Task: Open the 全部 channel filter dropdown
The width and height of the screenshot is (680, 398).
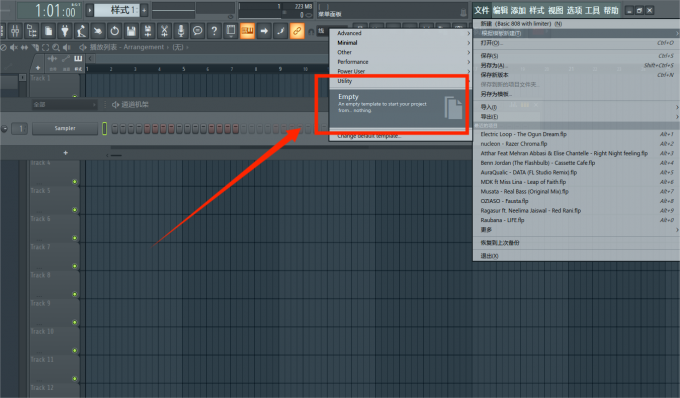Action: [64, 104]
